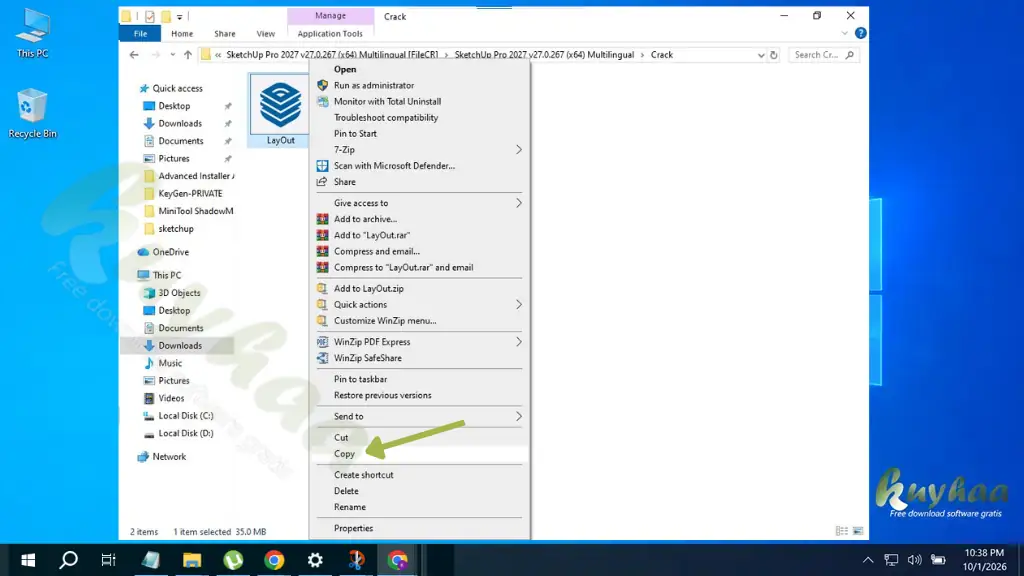Click volume speaker icon in system tray
1024x576 pixels.
pos(914,560)
